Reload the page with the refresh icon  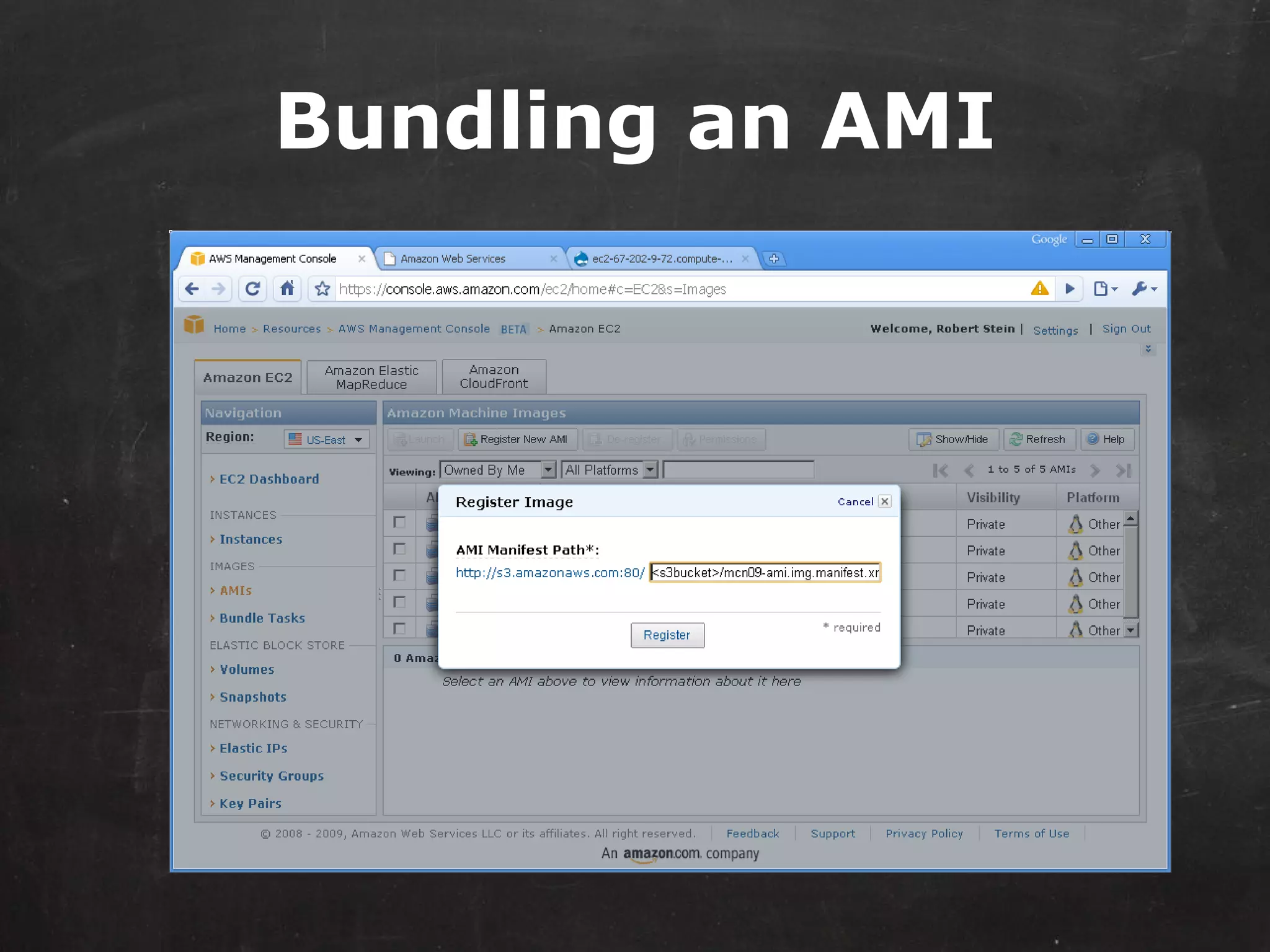(x=252, y=289)
